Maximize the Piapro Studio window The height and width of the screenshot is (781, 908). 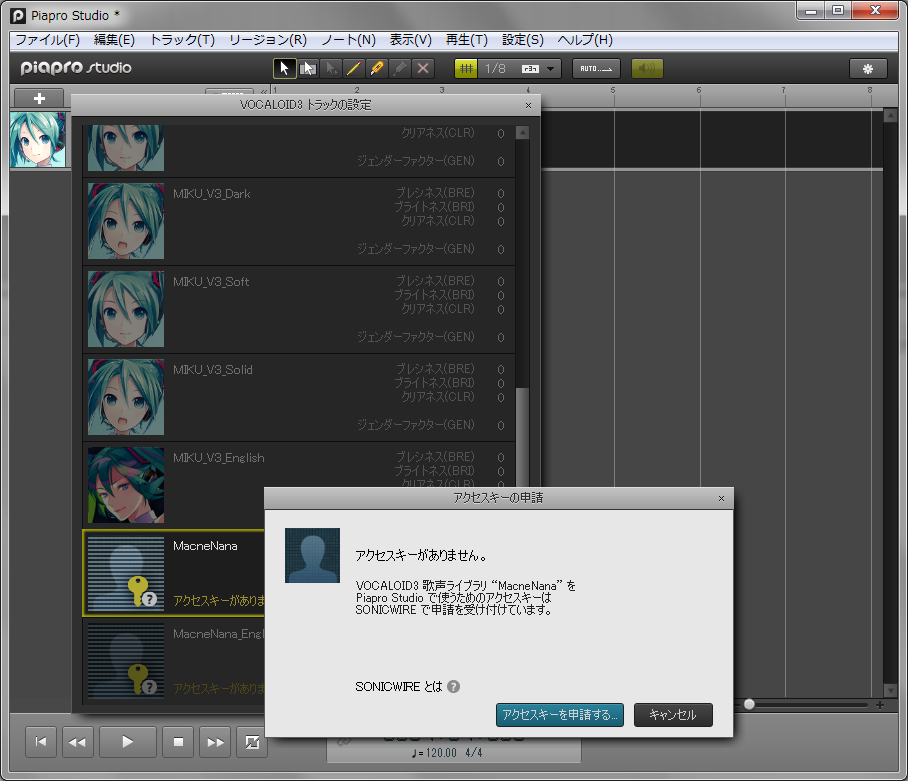[839, 10]
